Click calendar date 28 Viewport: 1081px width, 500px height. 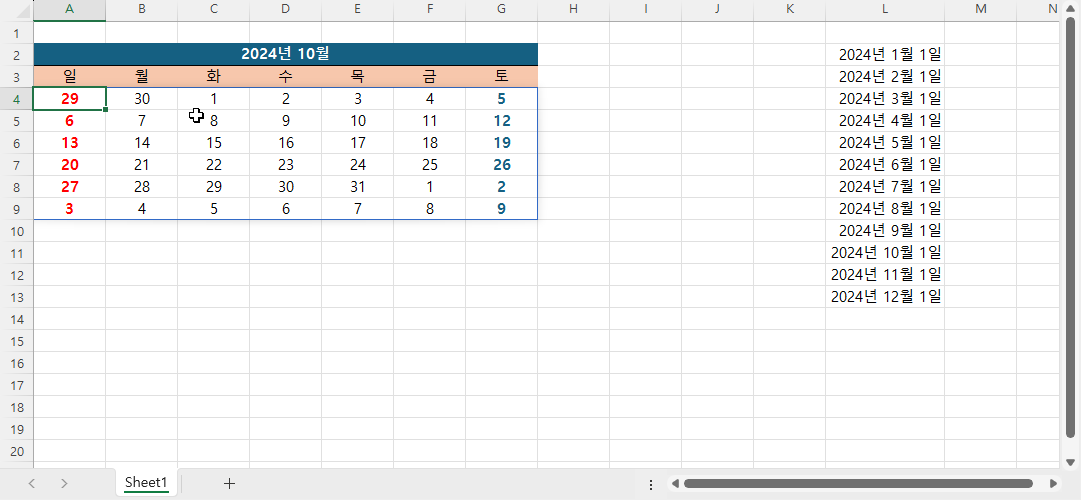(141, 187)
